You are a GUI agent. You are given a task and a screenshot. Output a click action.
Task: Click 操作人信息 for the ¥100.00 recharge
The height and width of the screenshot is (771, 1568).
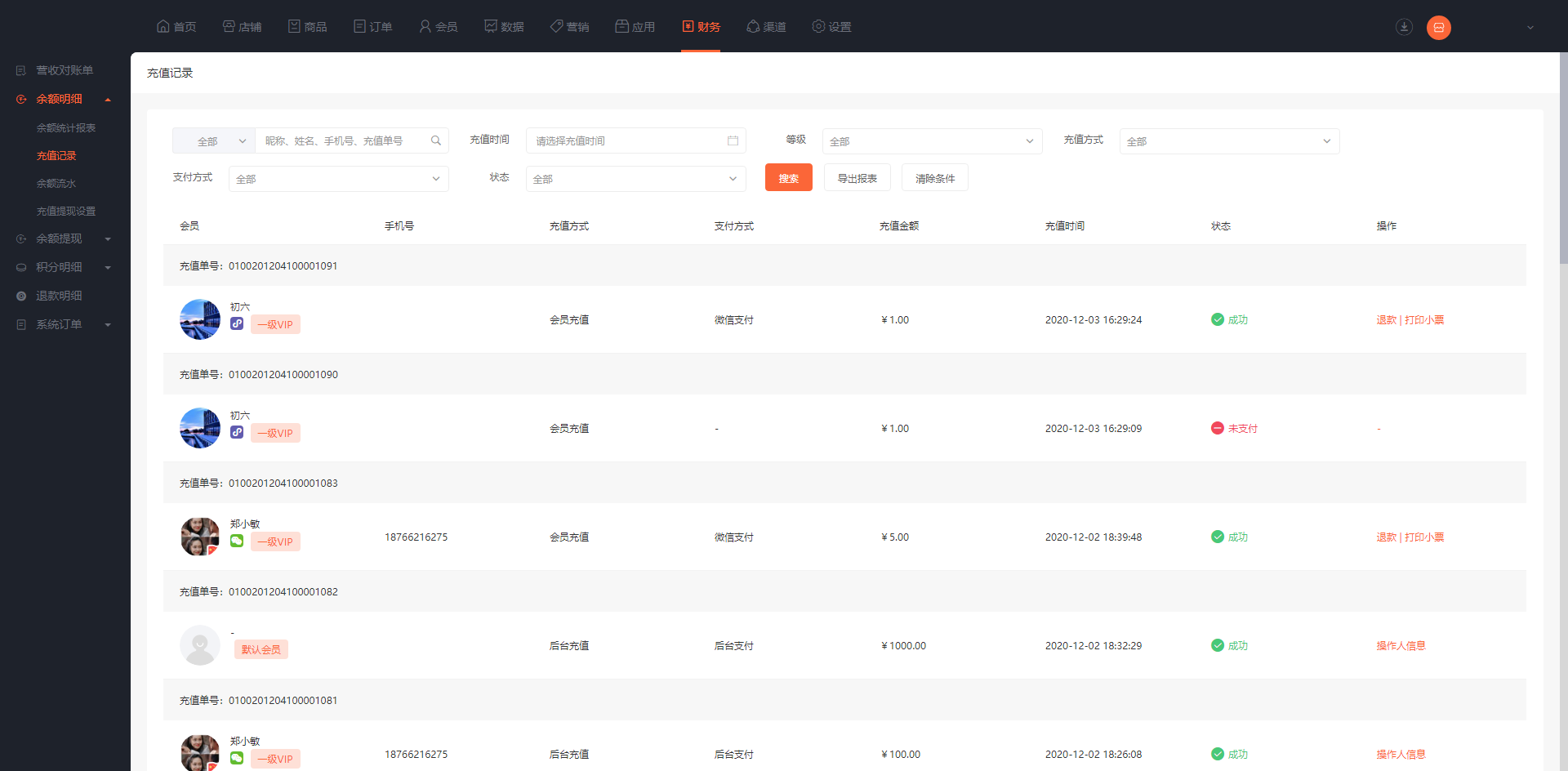1401,755
